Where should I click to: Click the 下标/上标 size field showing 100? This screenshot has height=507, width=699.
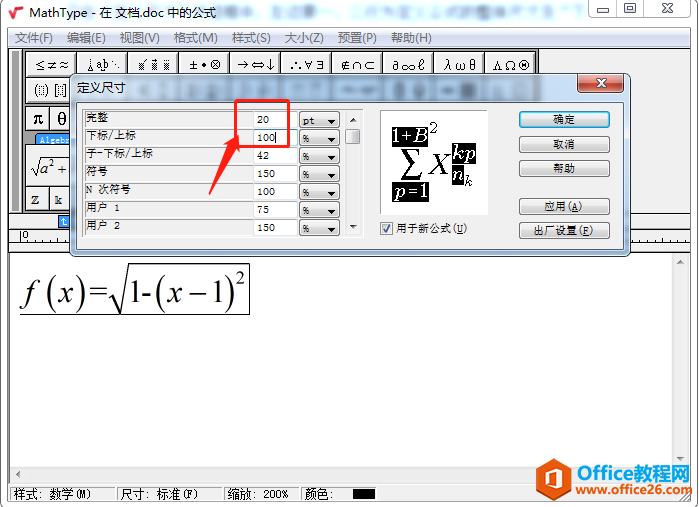click(275, 137)
